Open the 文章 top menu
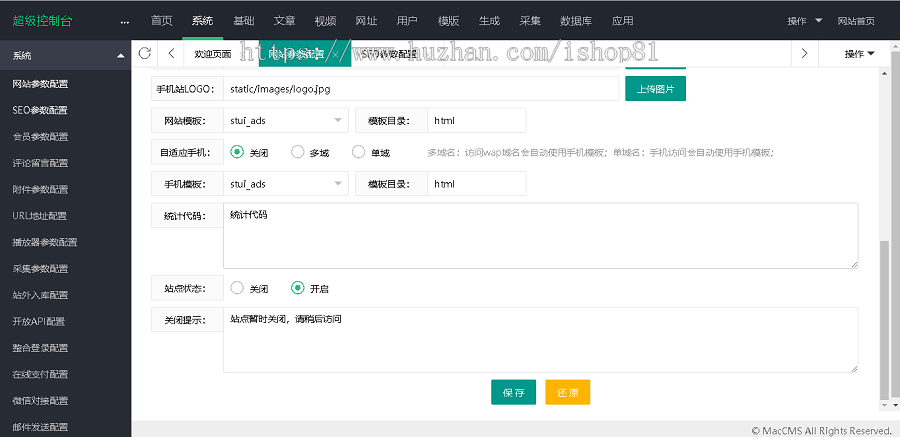900x437 pixels. click(285, 21)
